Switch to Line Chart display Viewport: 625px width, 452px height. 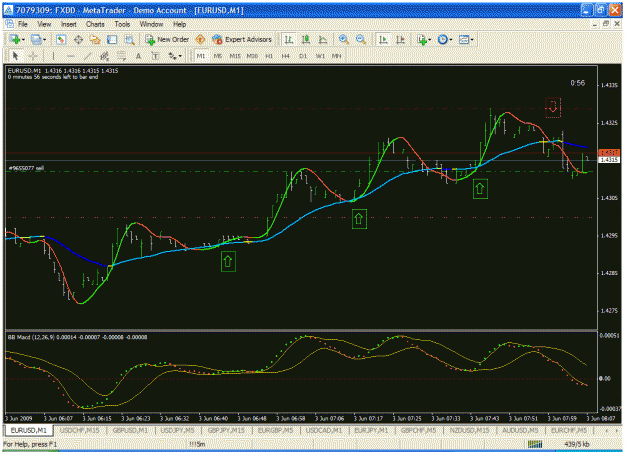tap(322, 39)
